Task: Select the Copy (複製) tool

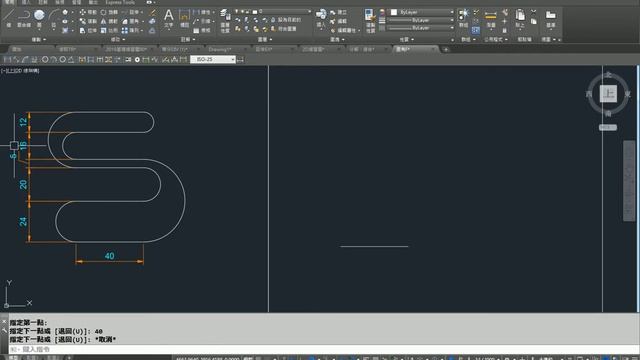Action: 88,21
